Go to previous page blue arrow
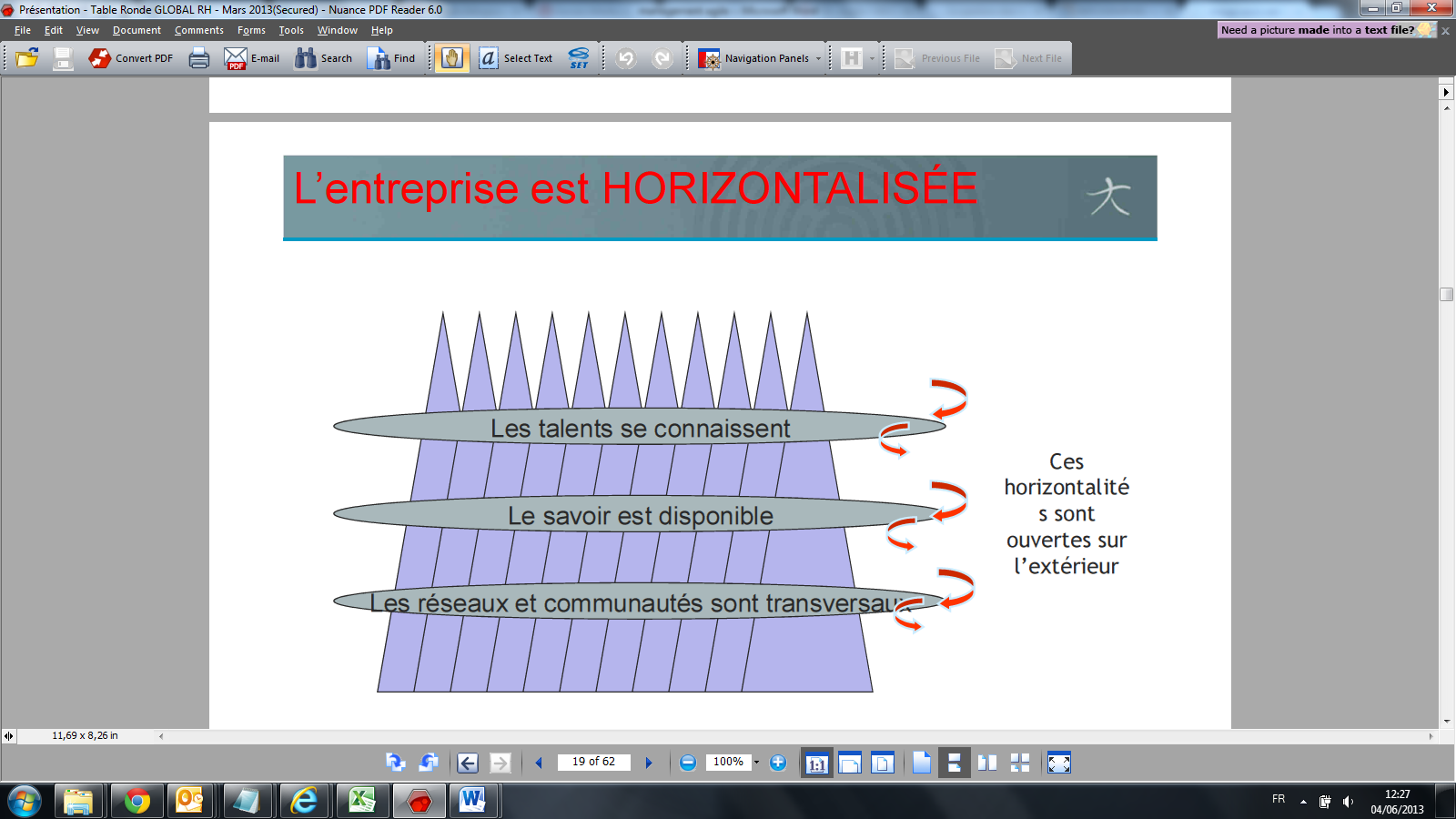 pos(539,763)
